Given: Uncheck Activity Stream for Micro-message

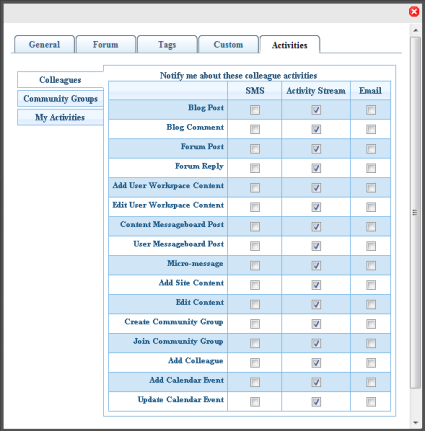Looking at the screenshot, I should [x=316, y=266].
